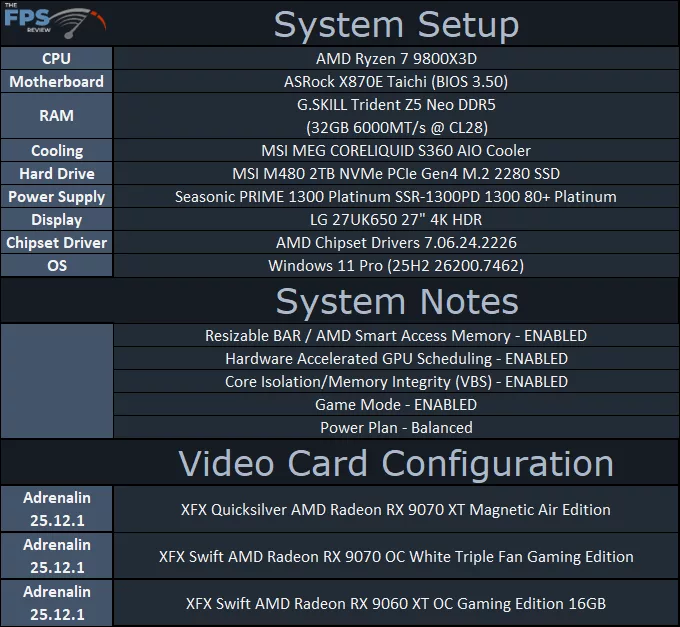Screen dimensions: 680x627
Task: Select the 'Chipset Driver' label
Action: [56, 242]
